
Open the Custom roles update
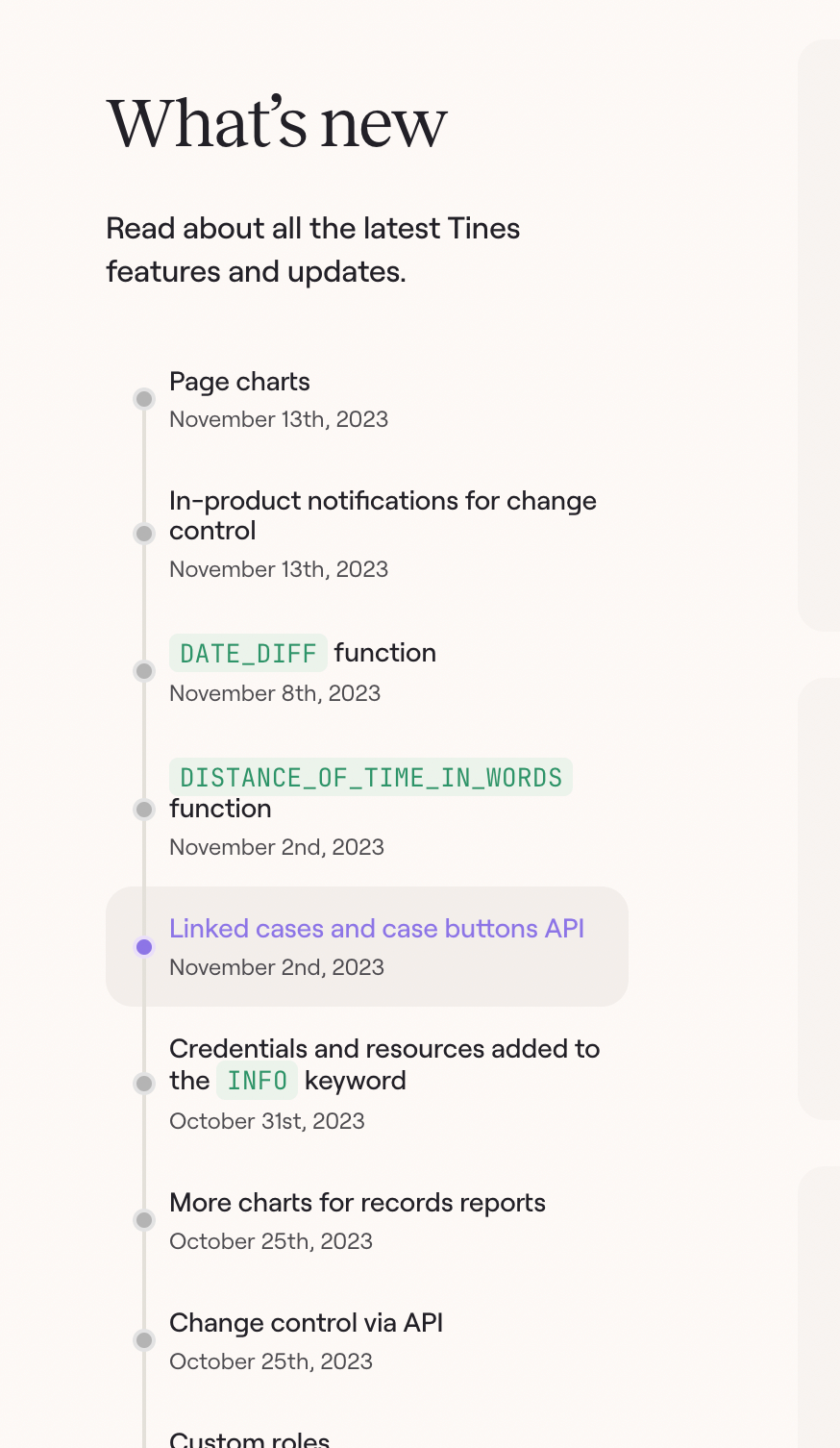250,1439
